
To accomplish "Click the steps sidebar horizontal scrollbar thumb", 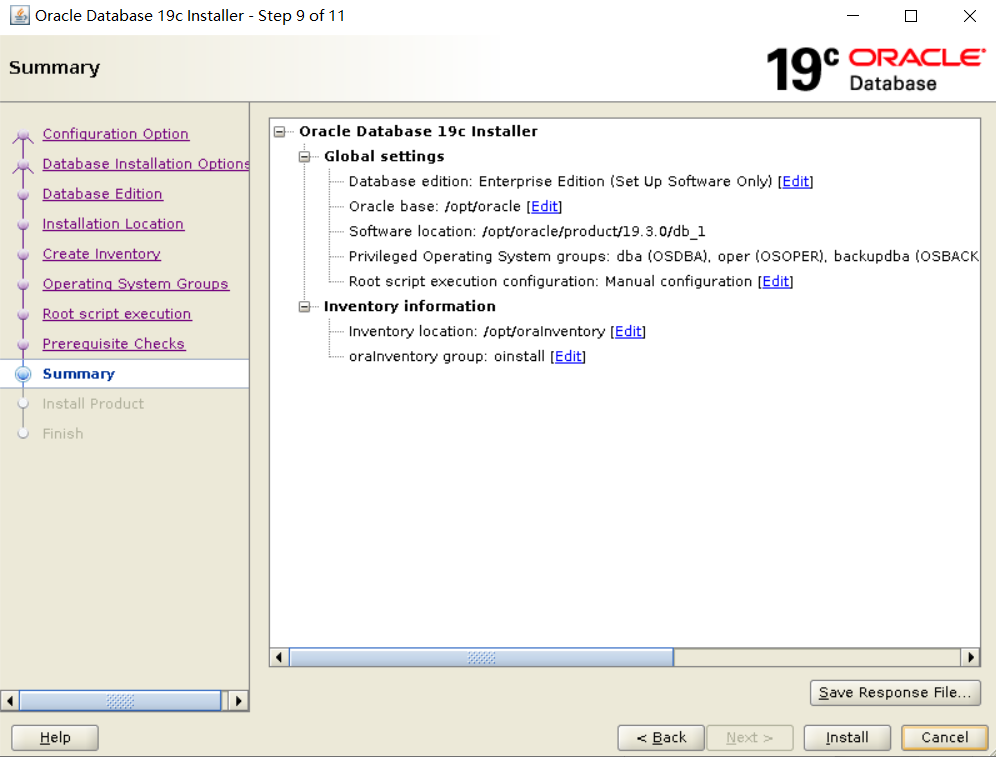I will (120, 701).
